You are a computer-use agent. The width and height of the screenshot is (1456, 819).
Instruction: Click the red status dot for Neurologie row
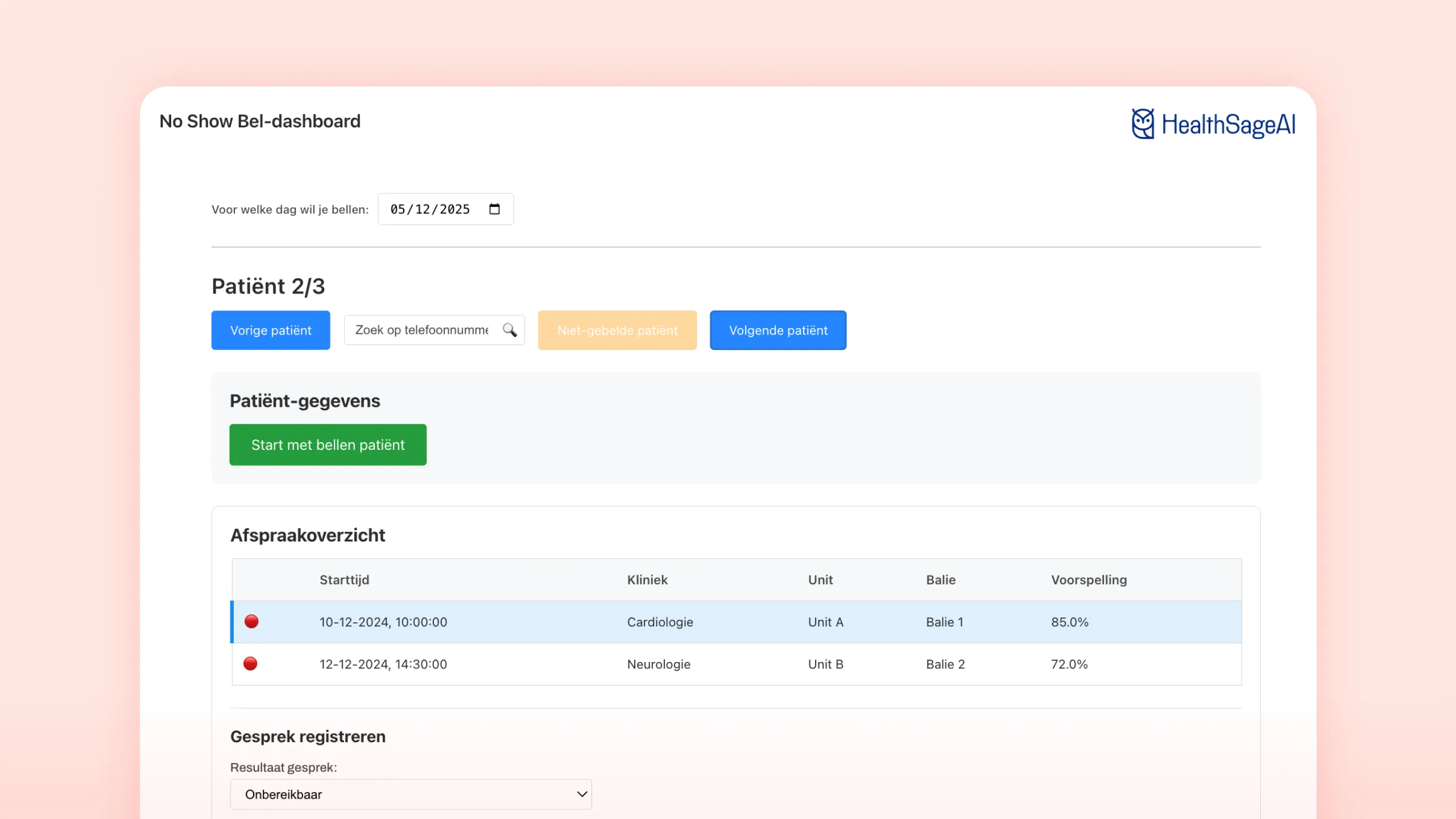coord(250,663)
